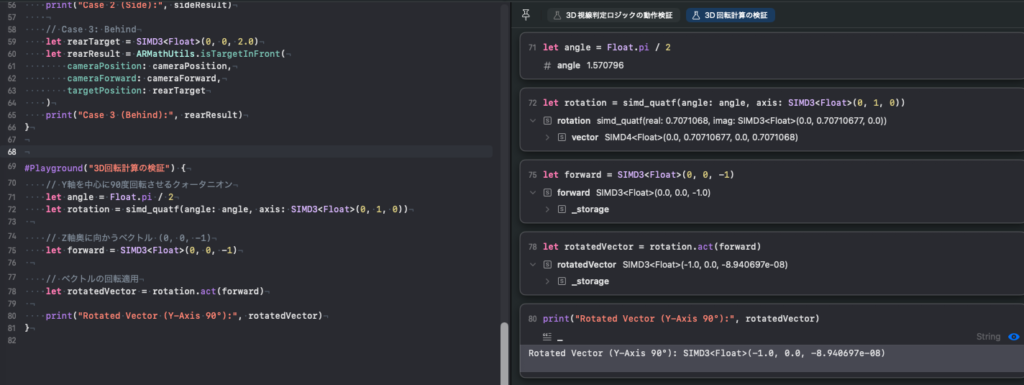Click editor line 75 'let forward = SIMD3<Float>(0, 0, -1)'

click(x=140, y=250)
